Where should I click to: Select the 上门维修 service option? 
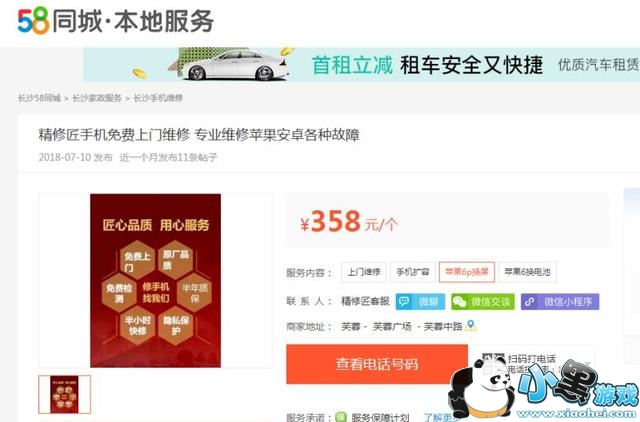click(x=364, y=272)
